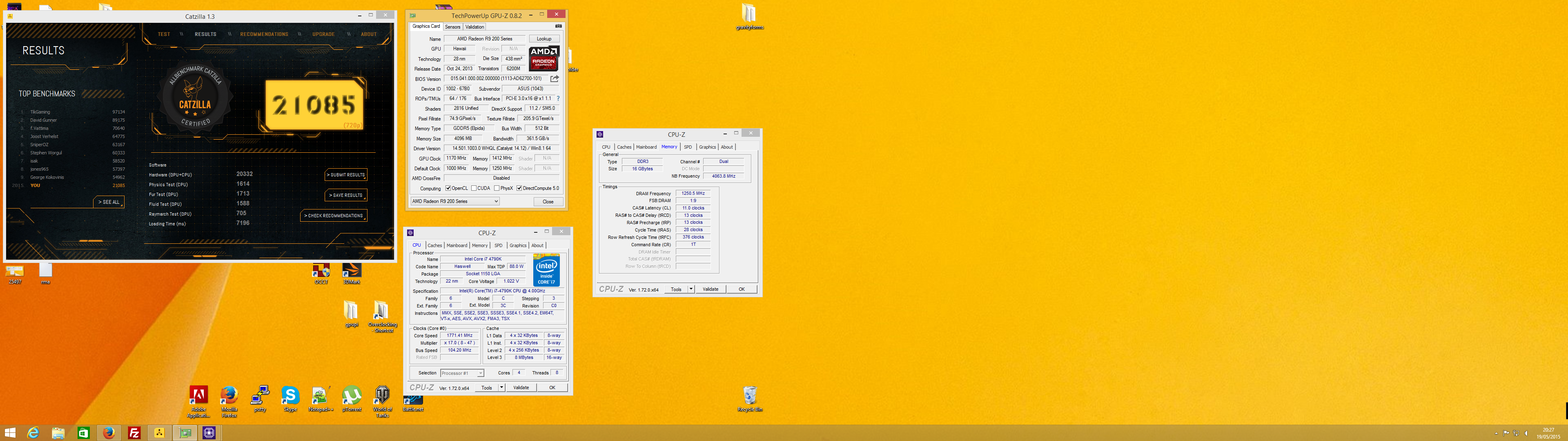Open the 3DMark desktop shortcut

(x=351, y=274)
